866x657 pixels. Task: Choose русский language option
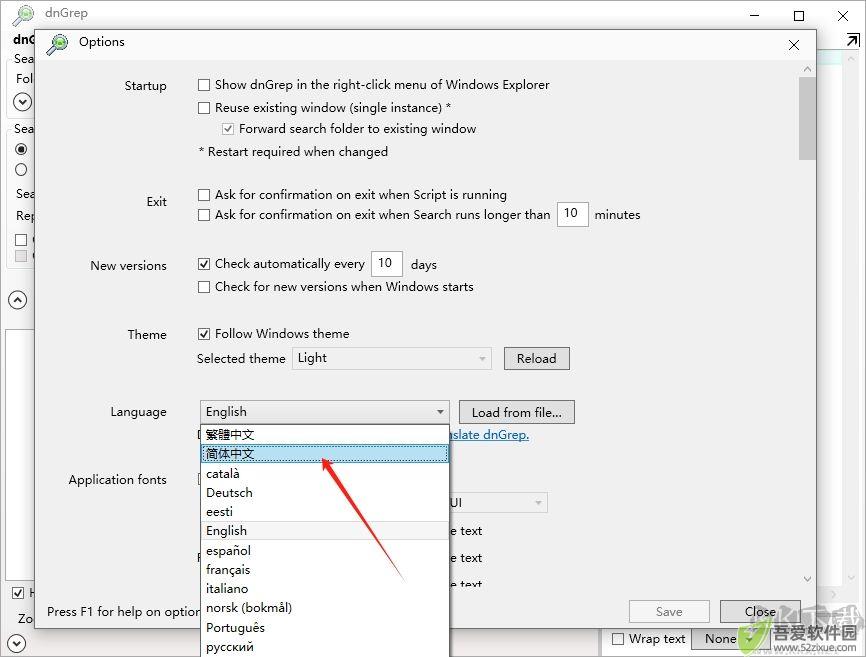click(325, 647)
